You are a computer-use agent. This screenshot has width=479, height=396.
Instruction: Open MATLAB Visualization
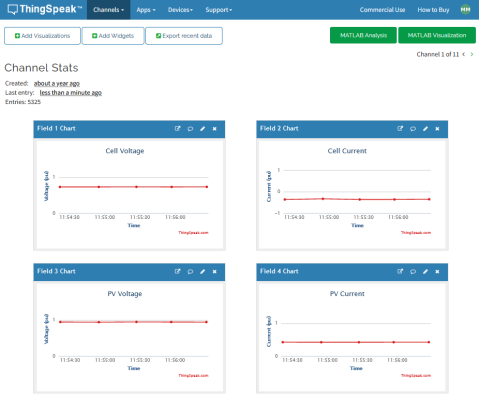437,35
